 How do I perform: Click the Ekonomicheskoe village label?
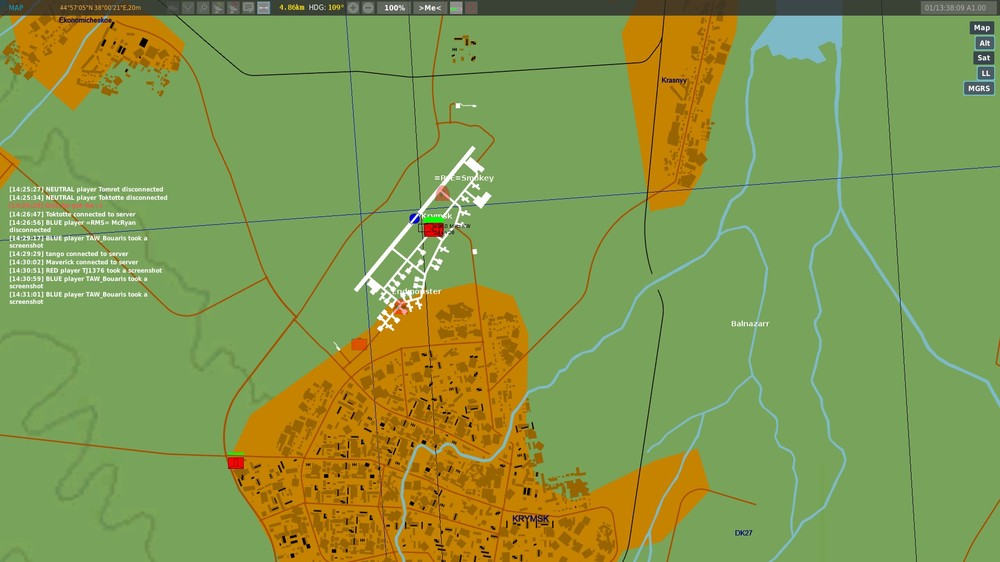pos(85,20)
